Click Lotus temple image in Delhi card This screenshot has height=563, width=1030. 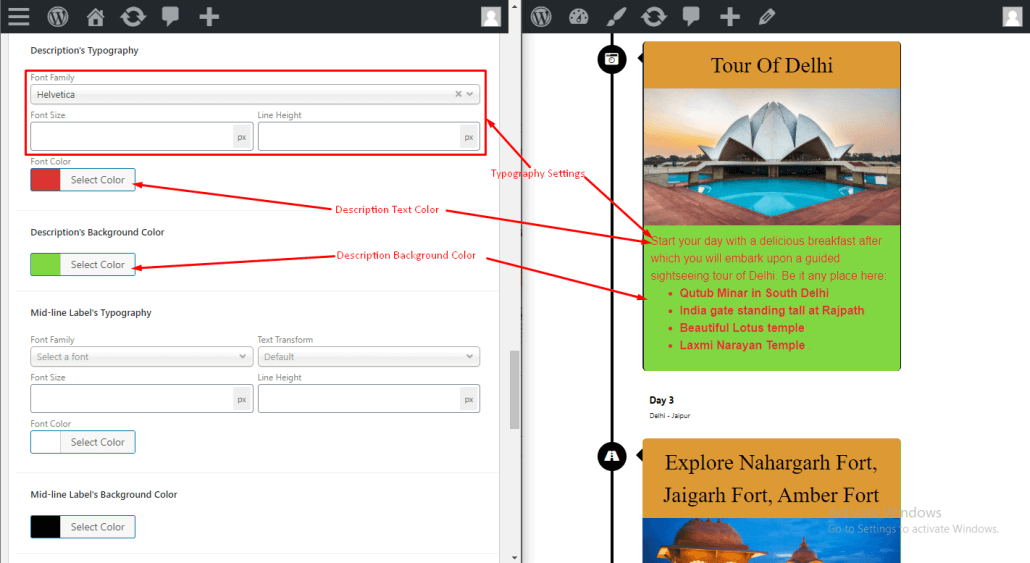[x=772, y=157]
